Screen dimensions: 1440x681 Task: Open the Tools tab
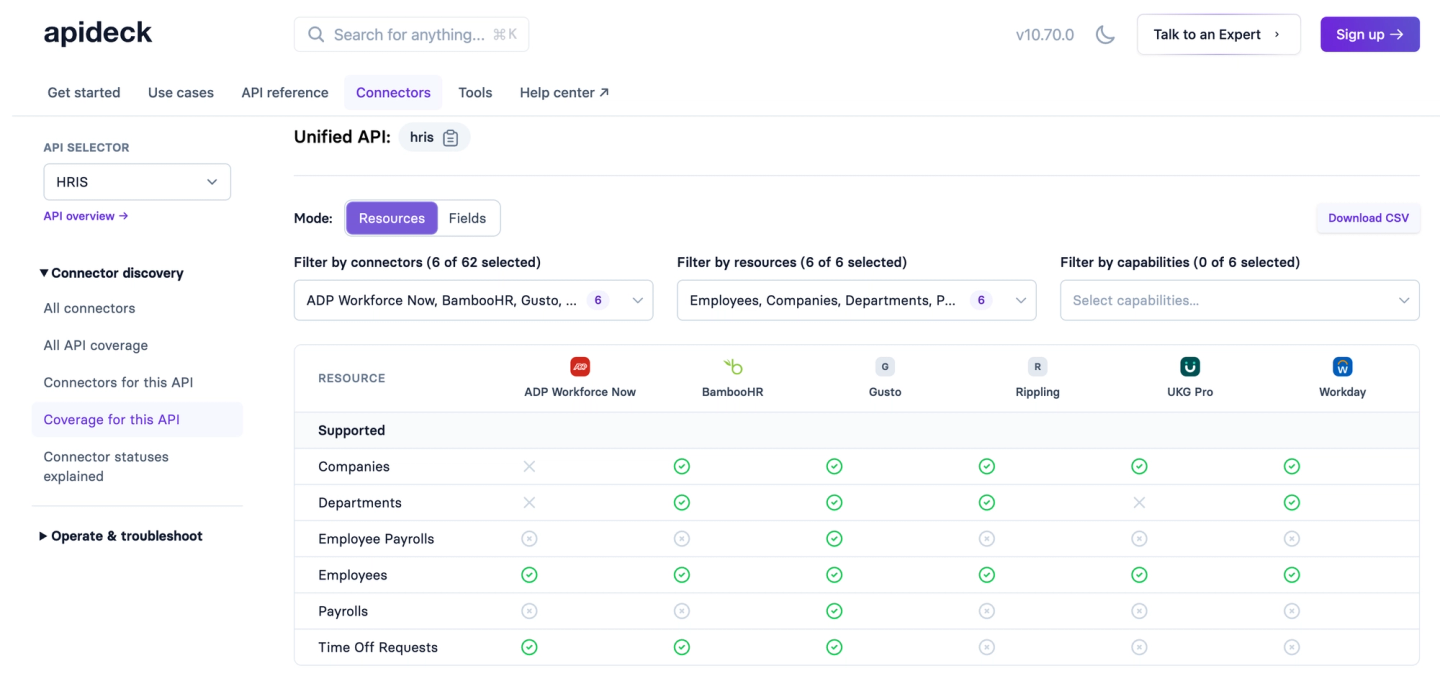(475, 92)
